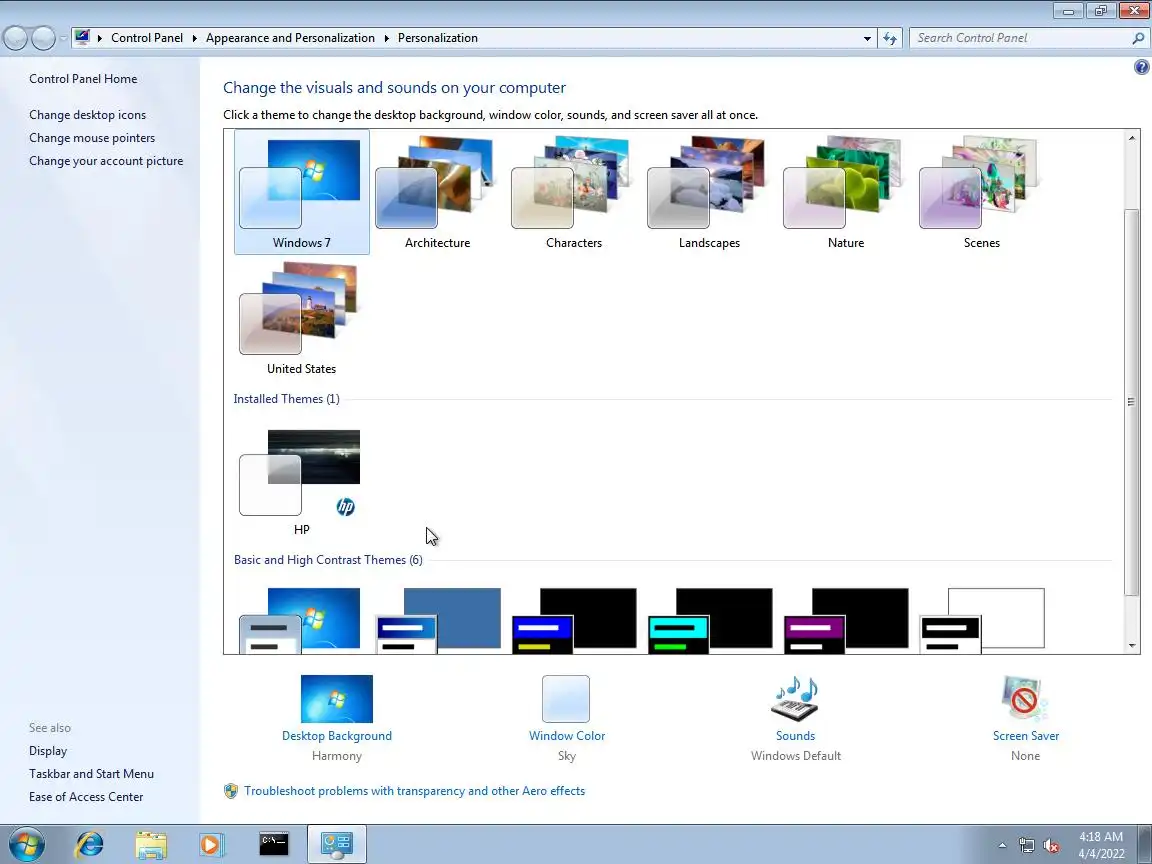This screenshot has width=1152, height=864.
Task: Select the Nature theme
Action: tap(845, 192)
